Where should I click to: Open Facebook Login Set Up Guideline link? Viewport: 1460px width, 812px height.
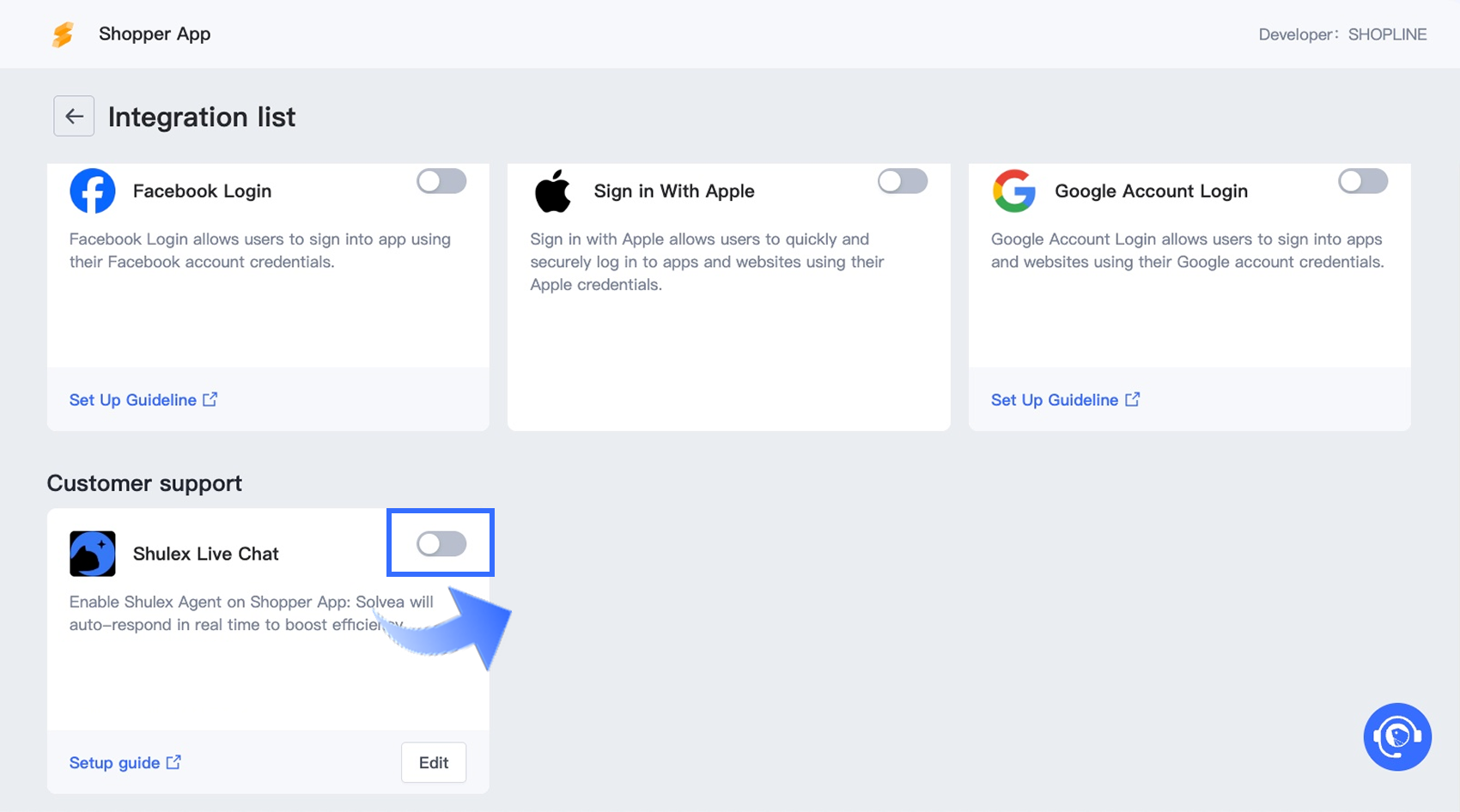coord(133,400)
